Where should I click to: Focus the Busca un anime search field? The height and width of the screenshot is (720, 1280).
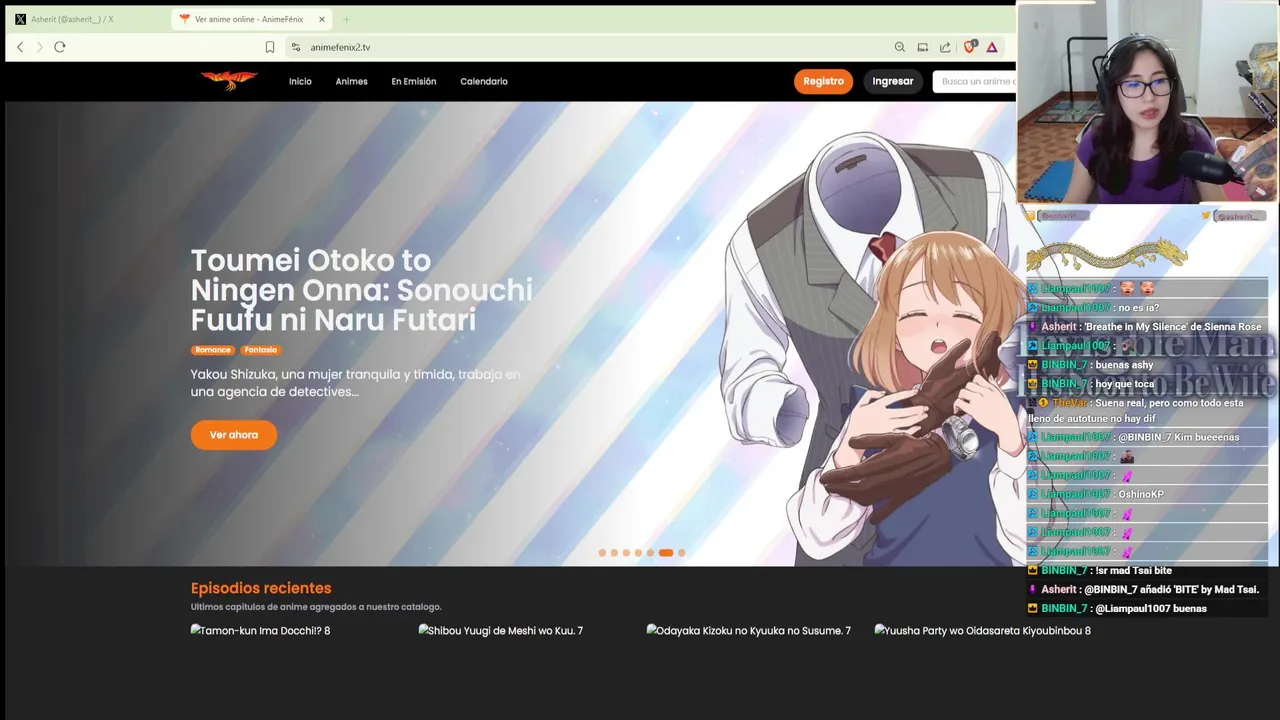pyautogui.click(x=975, y=81)
